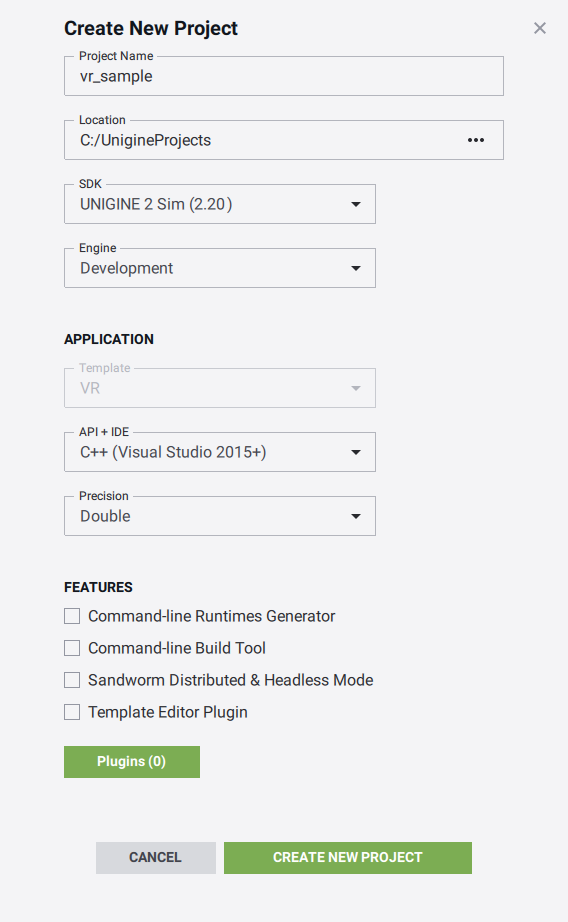Click the CANCEL button
568x922 pixels.
pos(156,858)
